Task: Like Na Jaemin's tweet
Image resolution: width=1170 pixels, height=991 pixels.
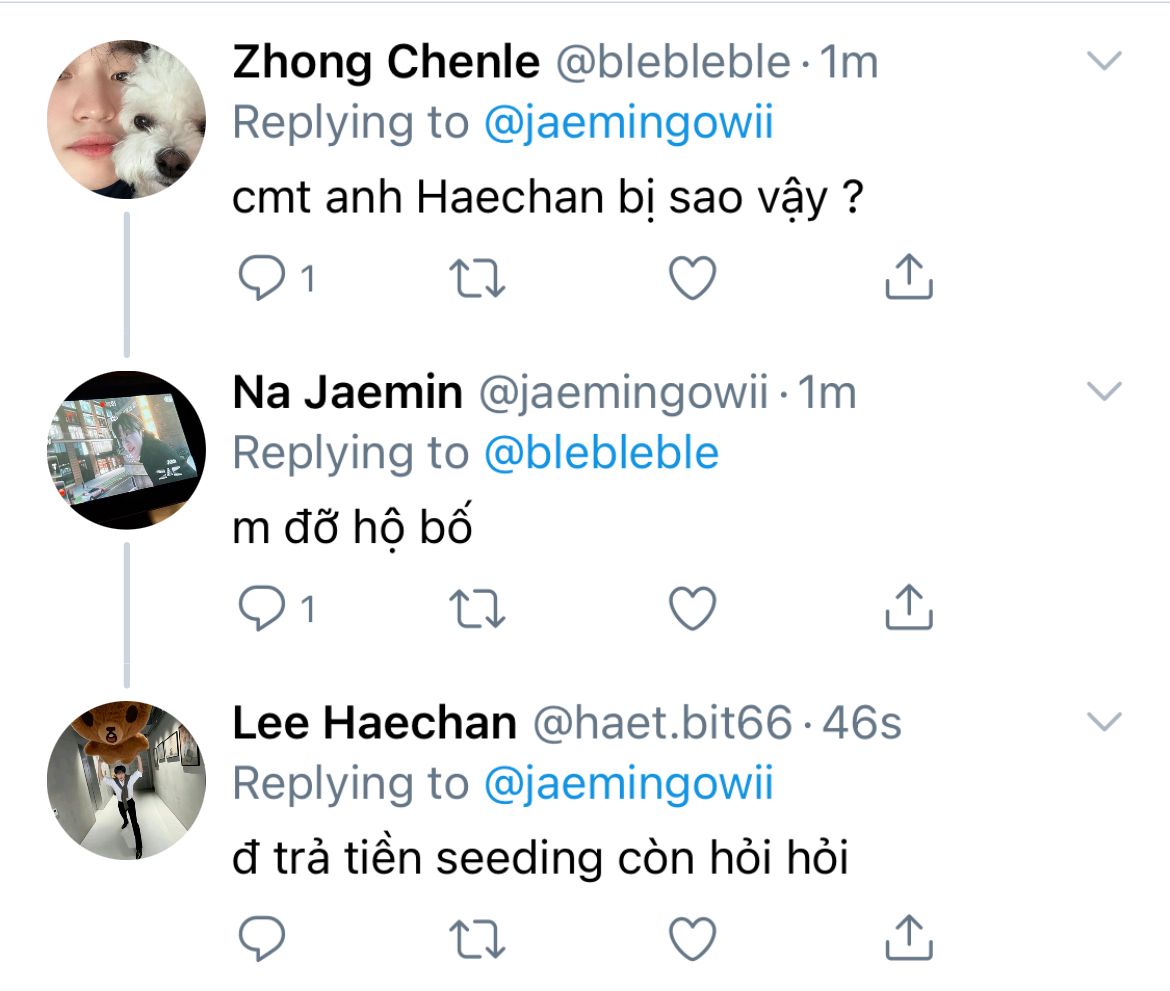Action: tap(692, 608)
